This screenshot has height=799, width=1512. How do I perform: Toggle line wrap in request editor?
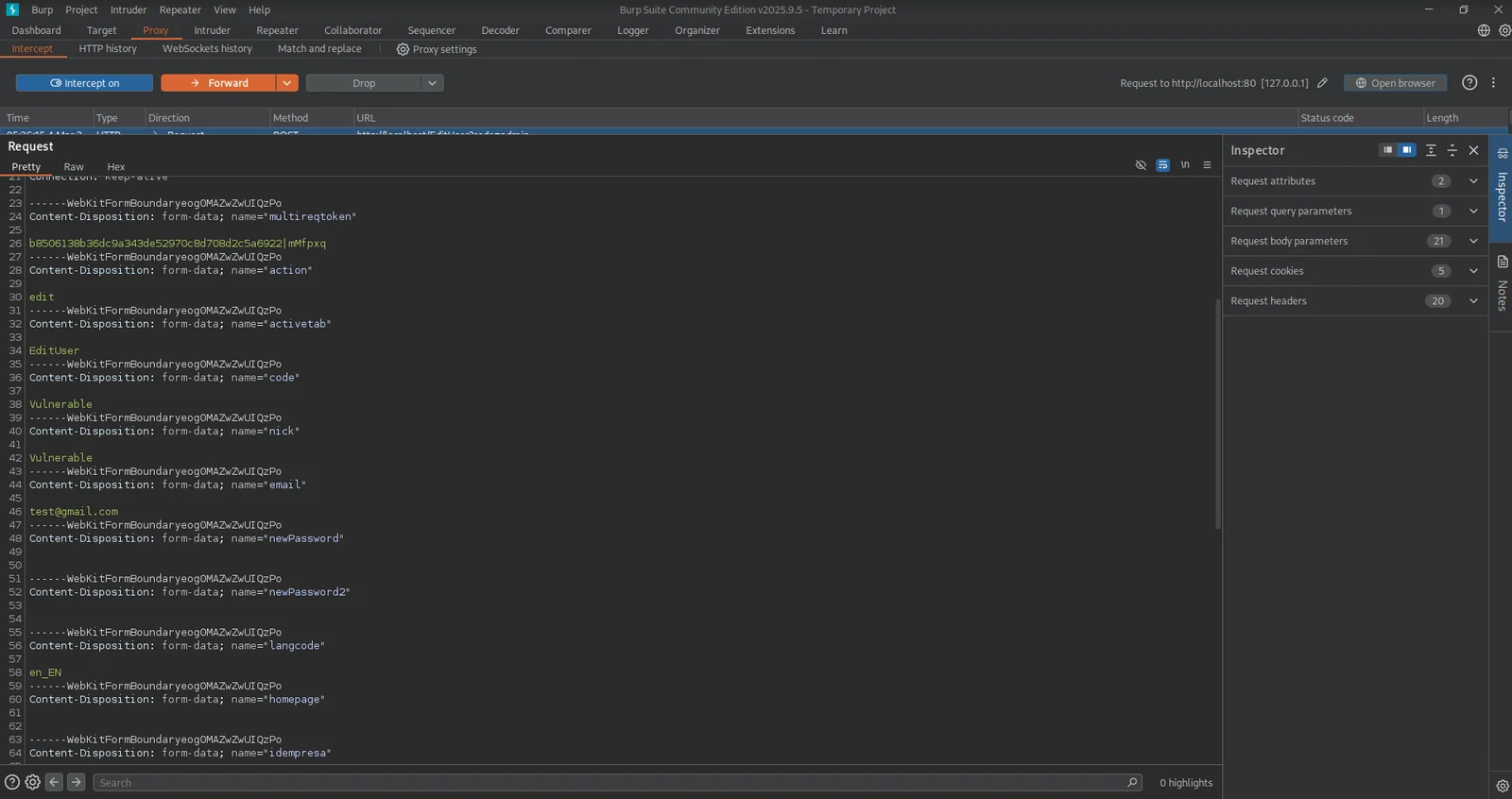click(x=1162, y=165)
